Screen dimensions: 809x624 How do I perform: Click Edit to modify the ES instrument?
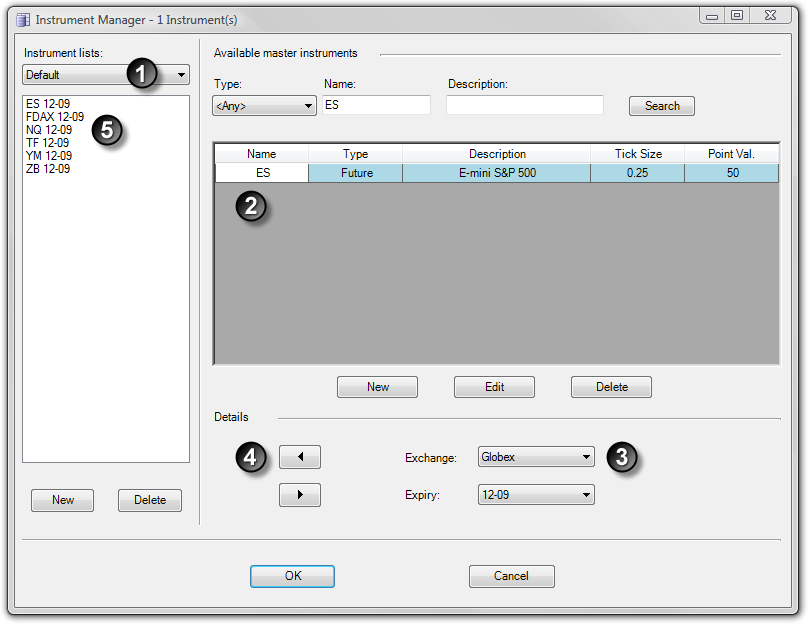pyautogui.click(x=494, y=387)
